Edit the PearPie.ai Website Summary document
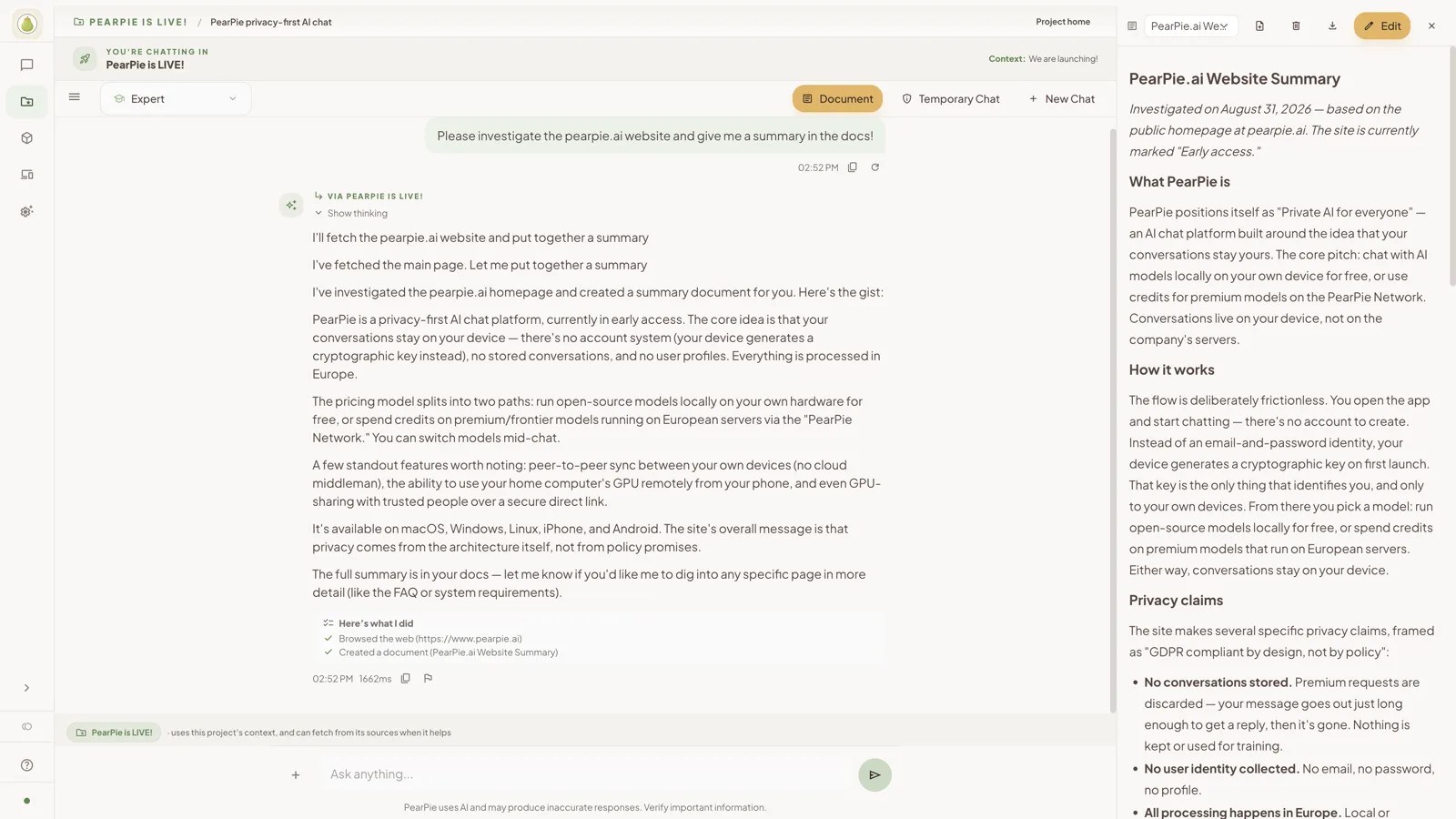The image size is (1456, 819). pos(1382,25)
